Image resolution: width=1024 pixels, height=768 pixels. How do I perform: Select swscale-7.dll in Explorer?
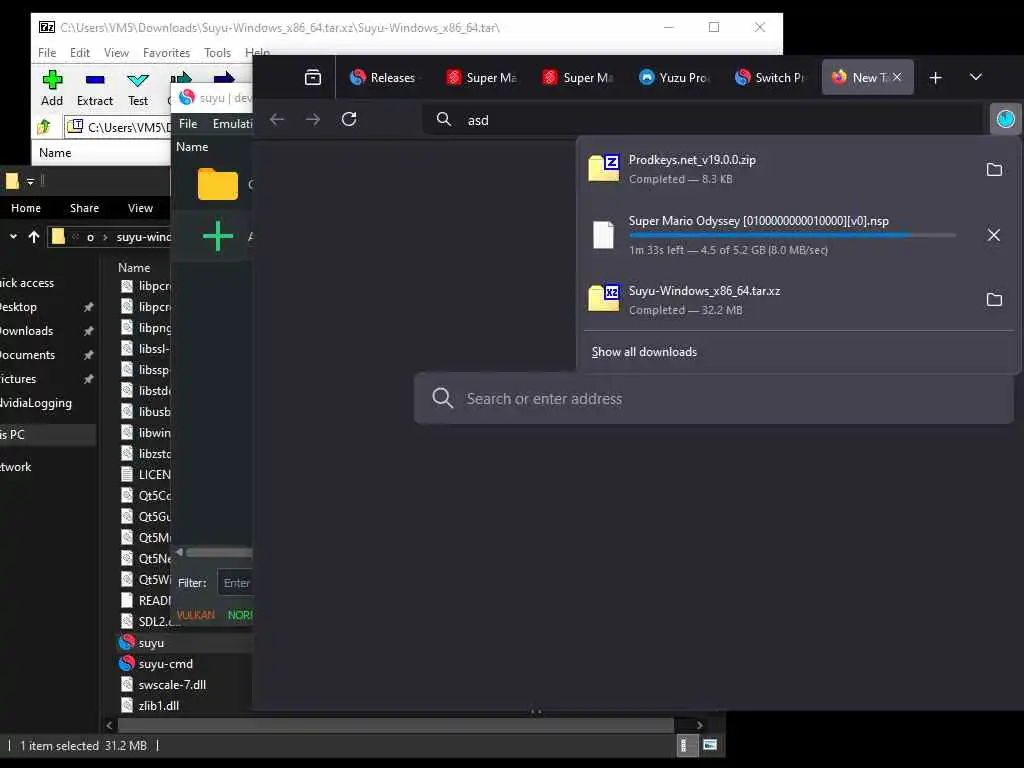point(172,684)
